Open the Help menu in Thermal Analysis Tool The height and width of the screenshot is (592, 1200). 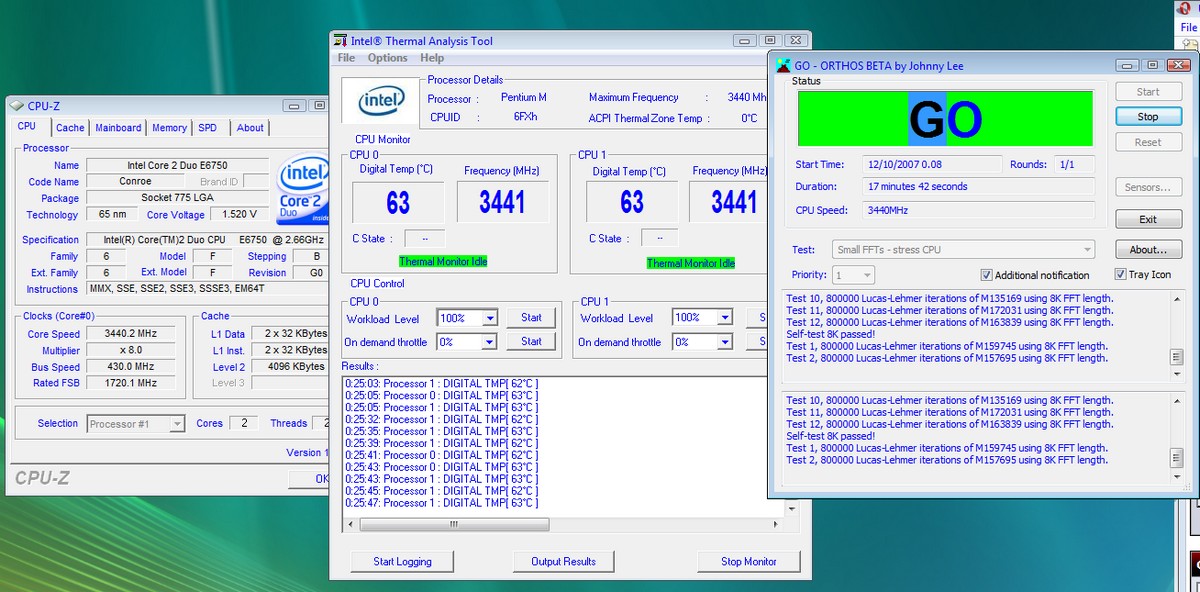pos(432,58)
